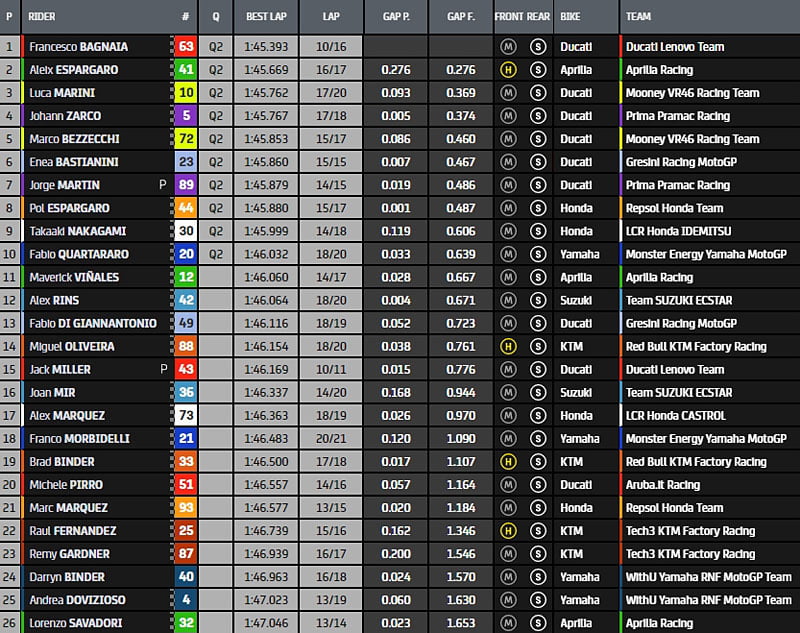Click Raul Fernandez's hard front tyre icon
This screenshot has height=633, width=800.
[x=508, y=531]
